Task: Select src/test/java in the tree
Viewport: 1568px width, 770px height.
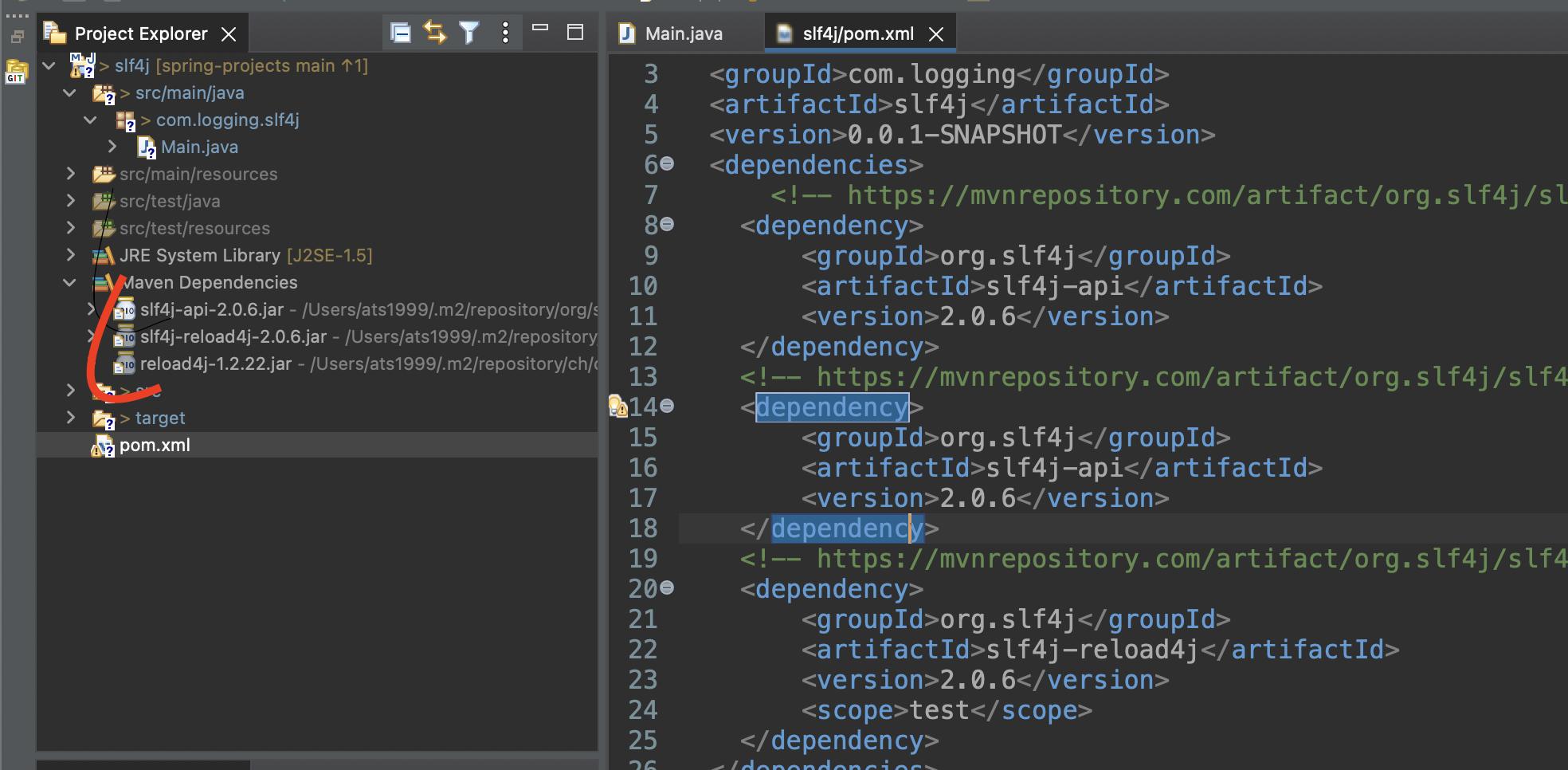Action: point(170,202)
